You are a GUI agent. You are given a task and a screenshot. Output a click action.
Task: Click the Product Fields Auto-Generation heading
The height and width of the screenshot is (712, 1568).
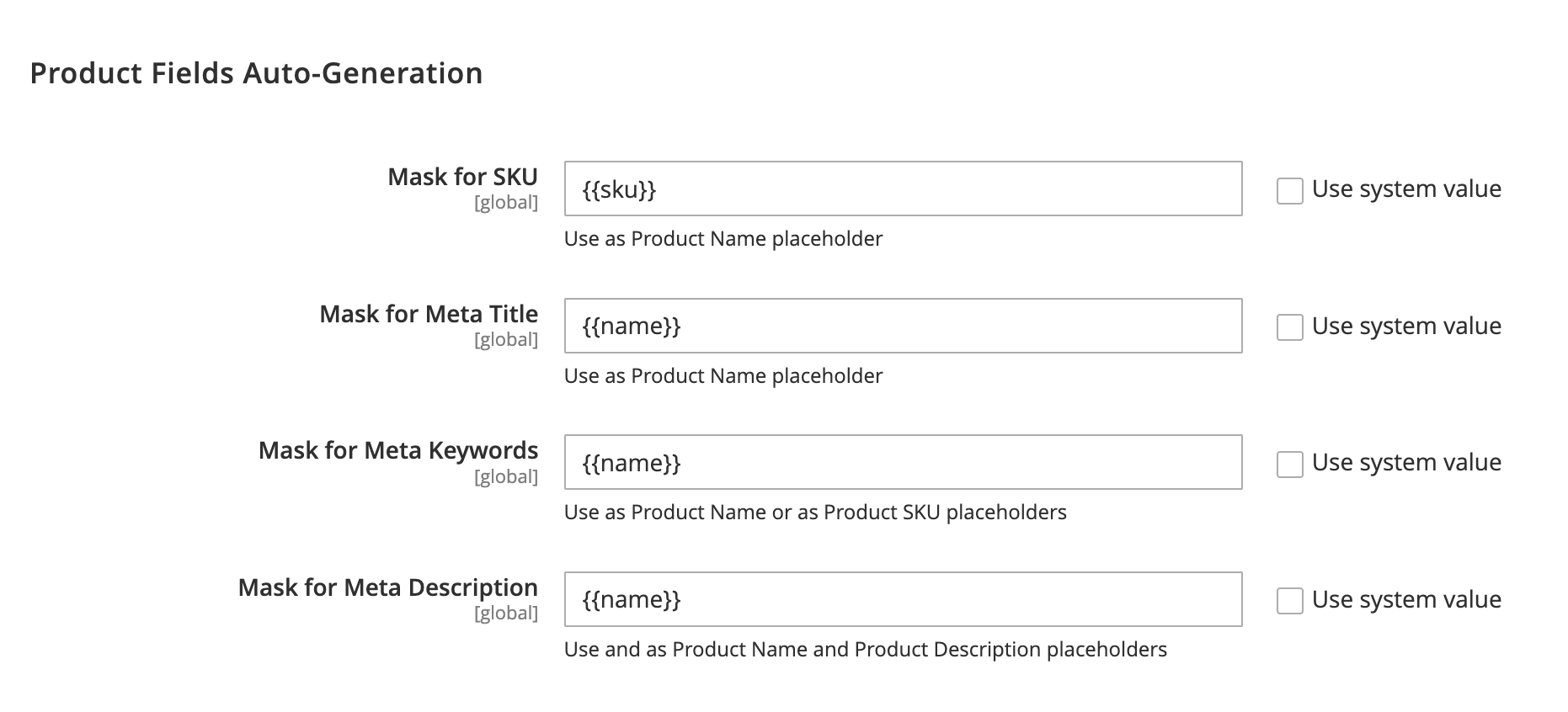256,74
